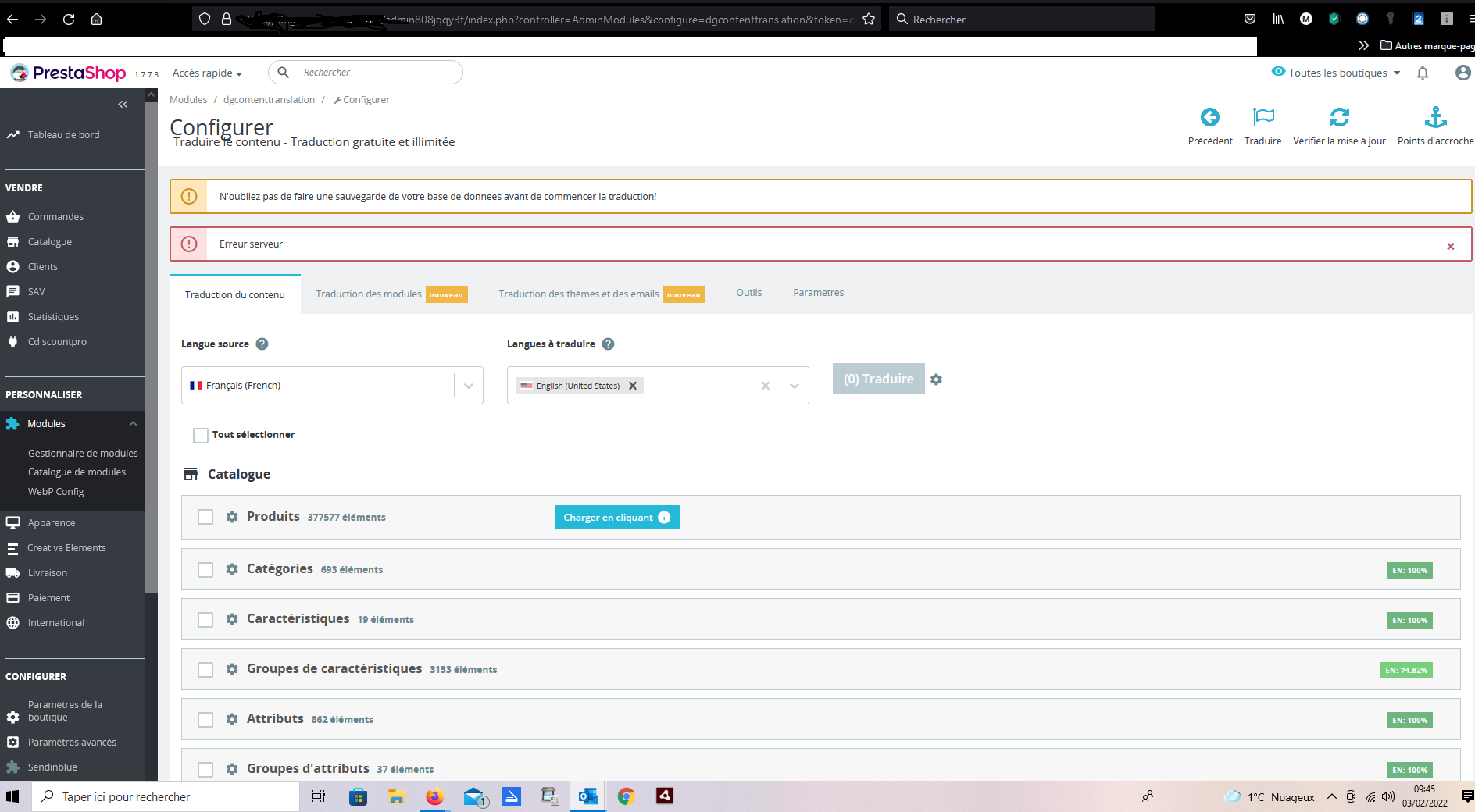Check the Catégories checkbox

205,570
